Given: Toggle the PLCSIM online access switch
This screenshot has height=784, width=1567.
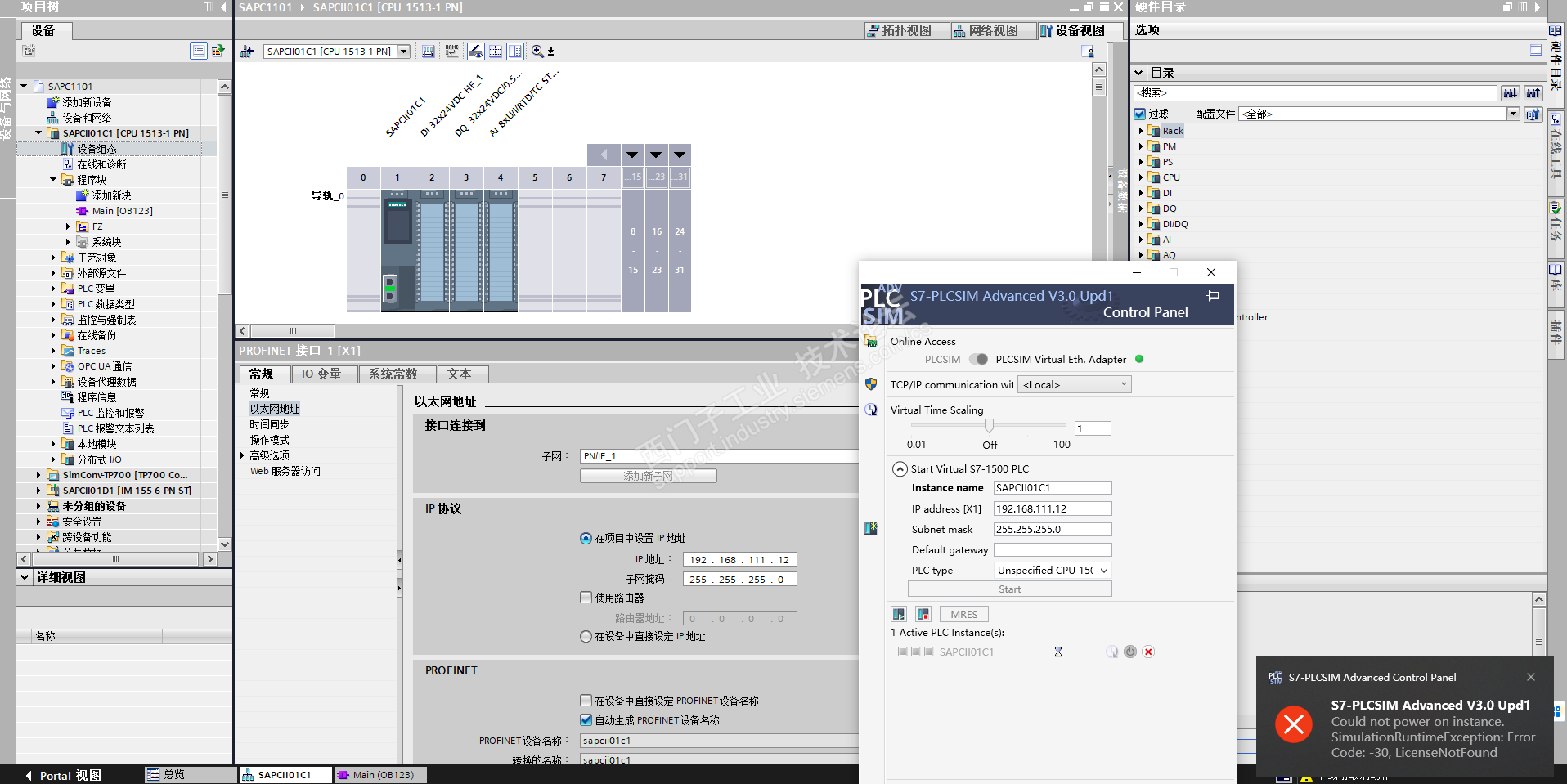Looking at the screenshot, I should (x=978, y=359).
